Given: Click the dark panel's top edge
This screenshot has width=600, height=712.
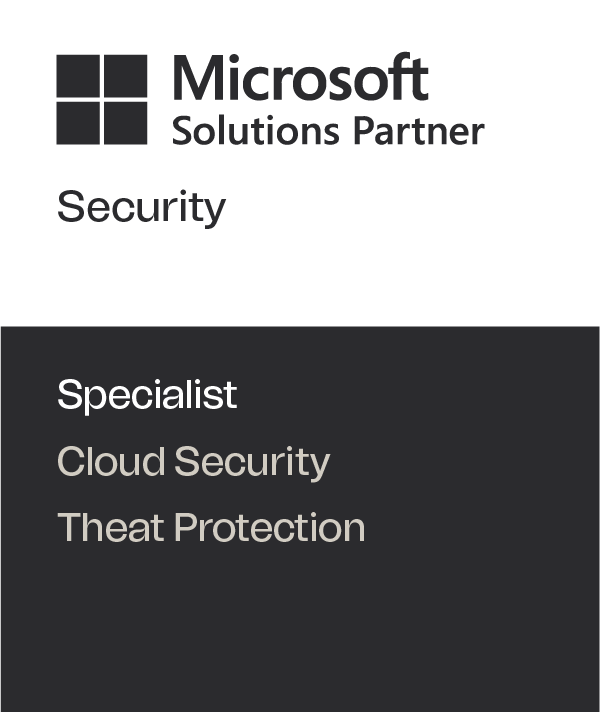Looking at the screenshot, I should (300, 328).
